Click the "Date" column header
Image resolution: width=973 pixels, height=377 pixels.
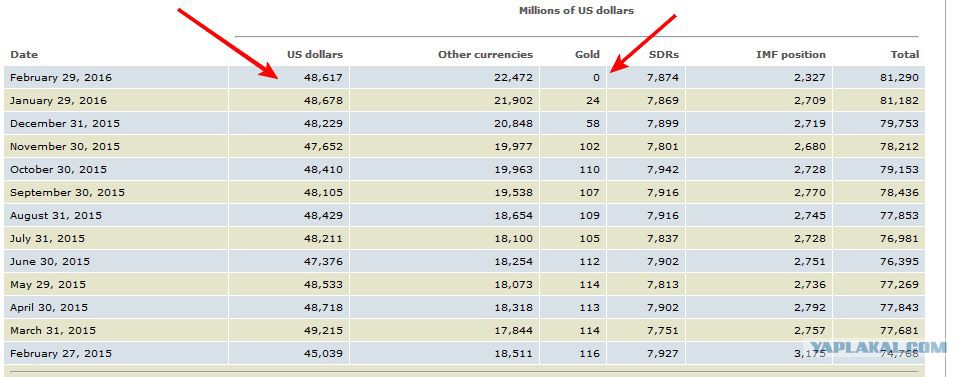click(x=24, y=55)
